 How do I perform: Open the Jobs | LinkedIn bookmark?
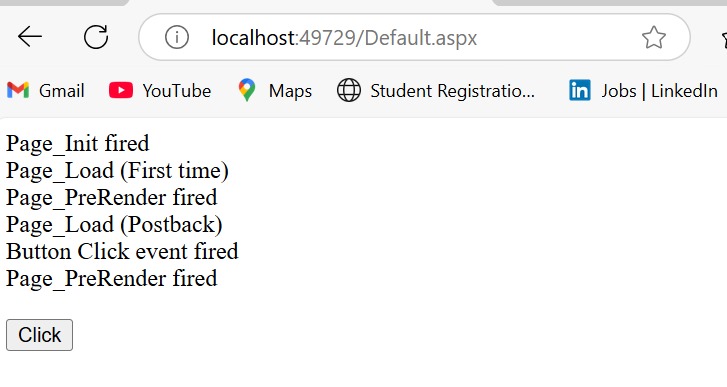point(659,91)
